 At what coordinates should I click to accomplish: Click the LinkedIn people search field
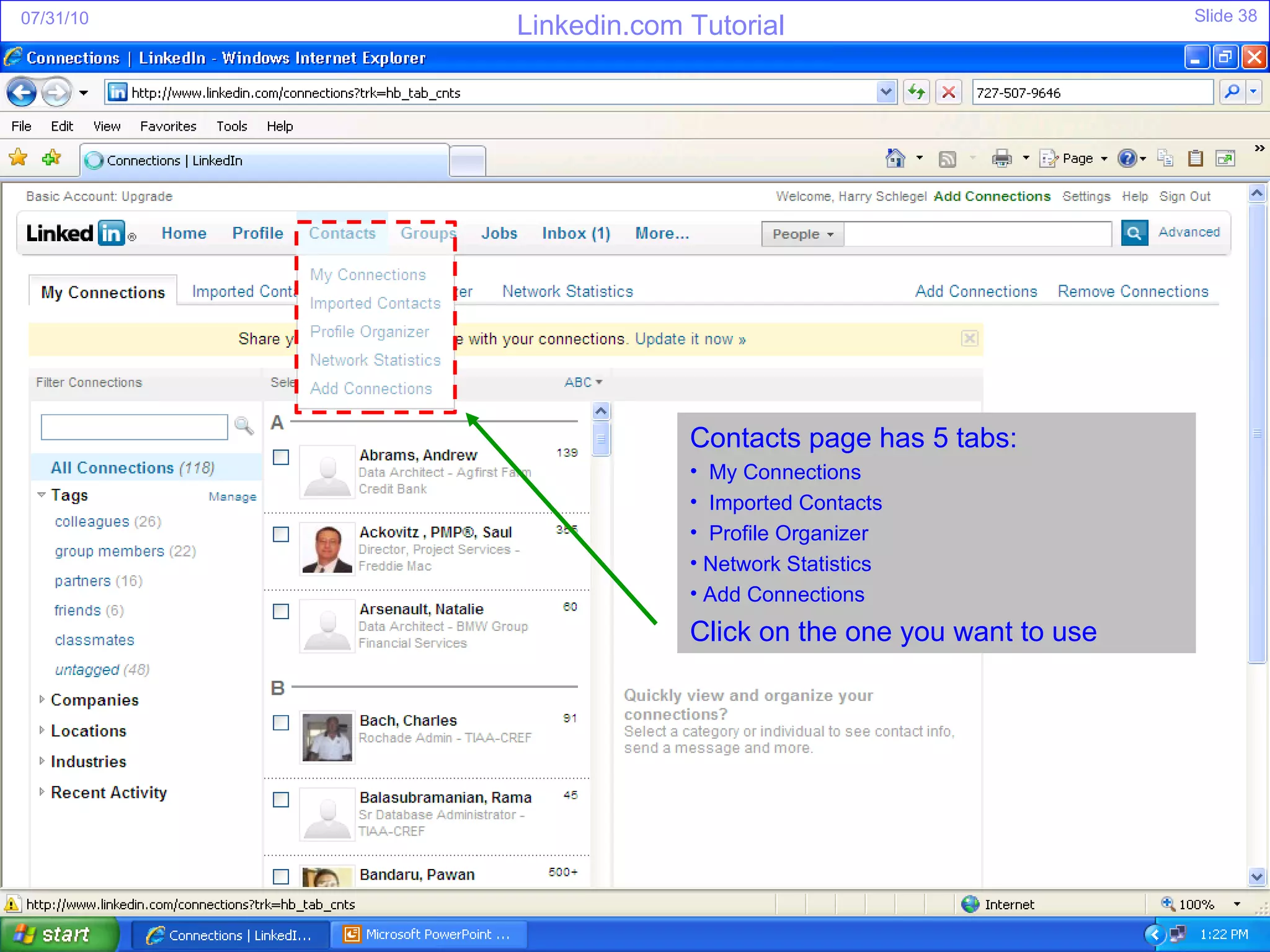[977, 234]
